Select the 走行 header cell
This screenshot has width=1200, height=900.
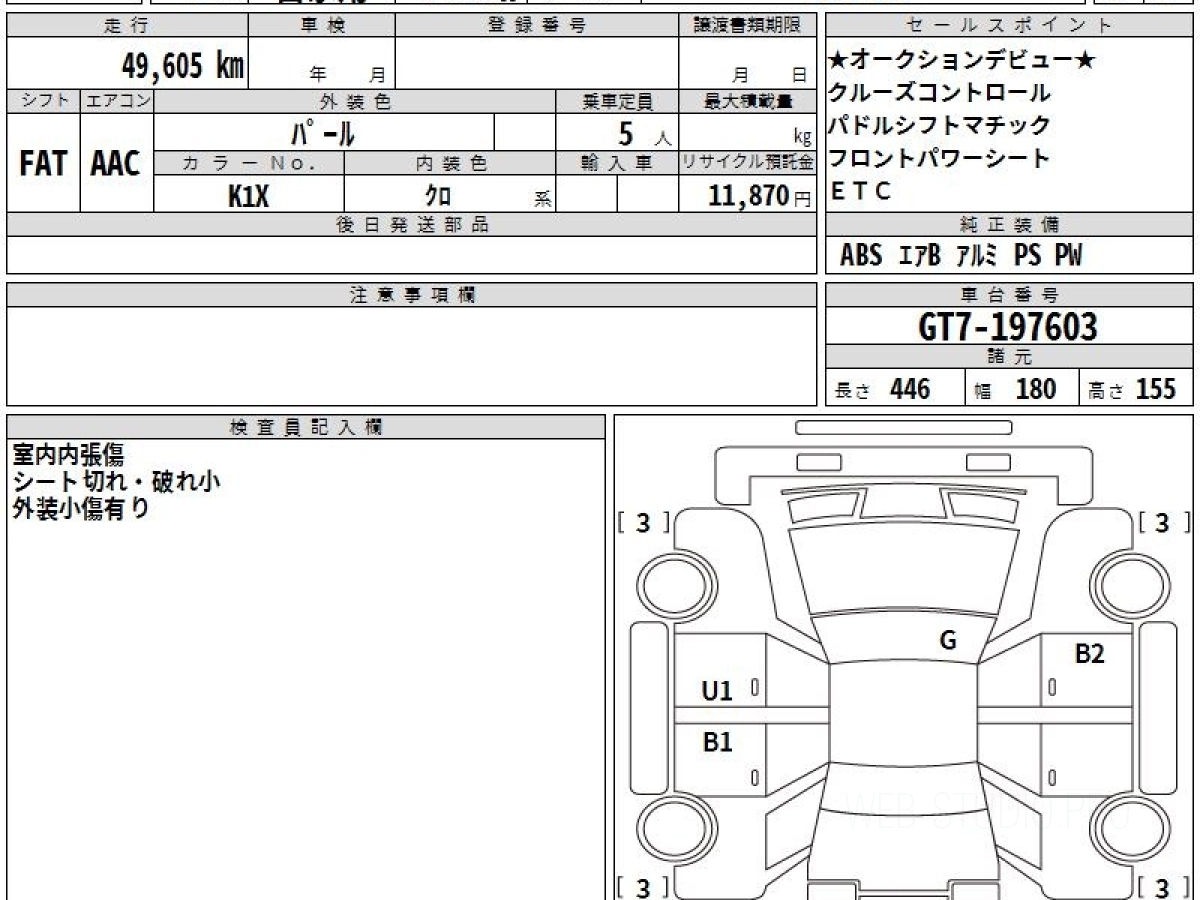[x=127, y=26]
